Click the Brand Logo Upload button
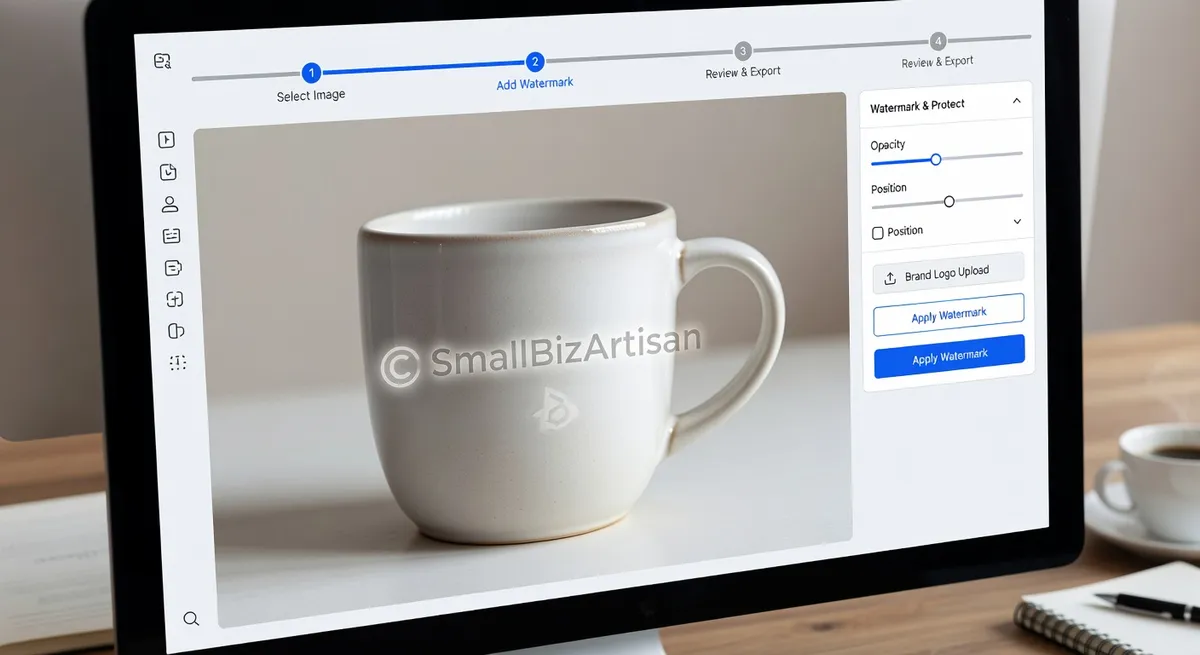Image resolution: width=1200 pixels, height=655 pixels. (x=948, y=273)
